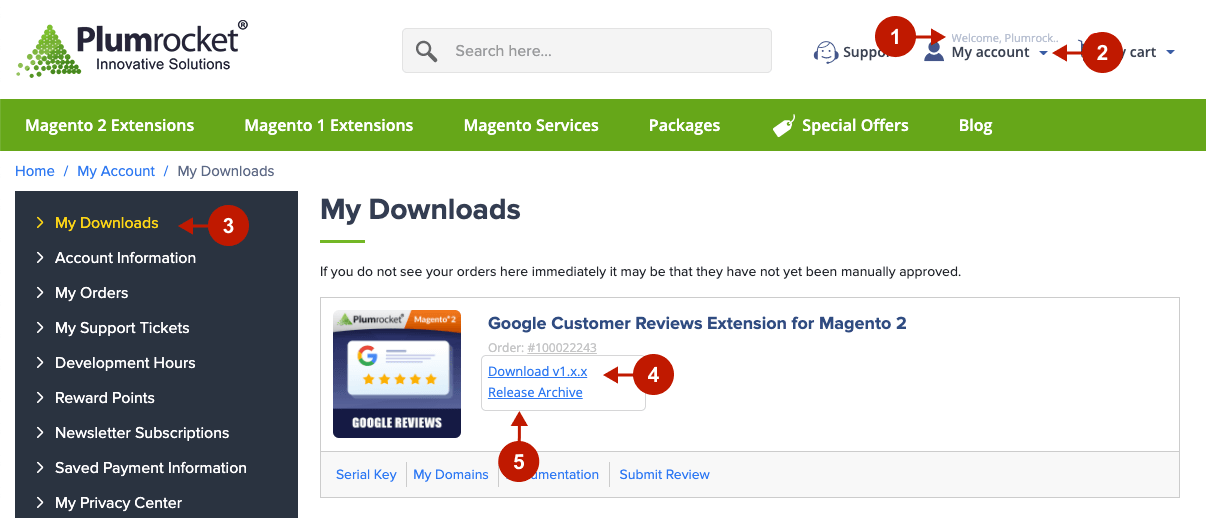Screen dimensions: 1206x518
Task: Go to My Account breadcrumb
Action: click(116, 171)
